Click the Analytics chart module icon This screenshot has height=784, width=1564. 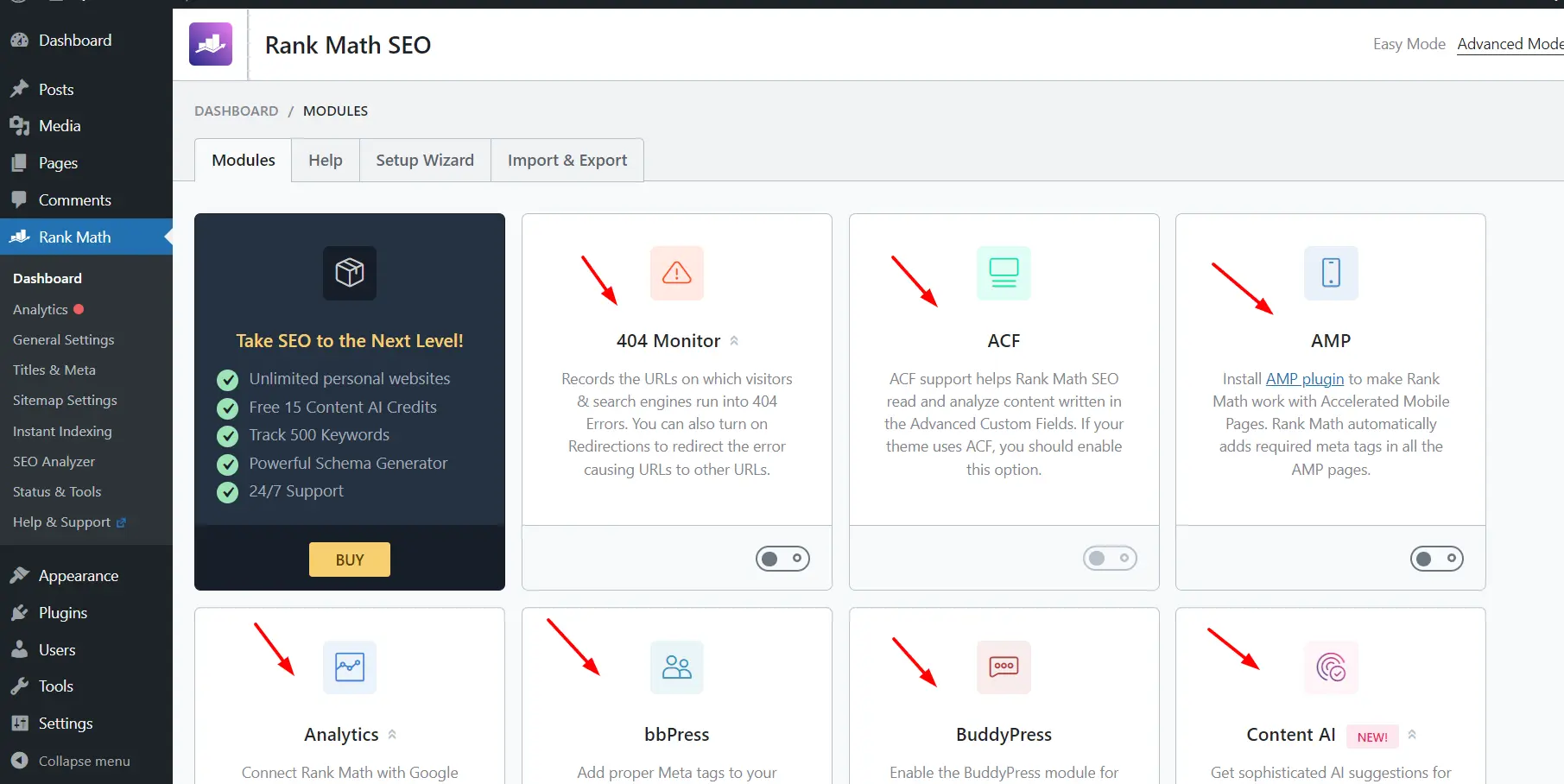tap(350, 667)
